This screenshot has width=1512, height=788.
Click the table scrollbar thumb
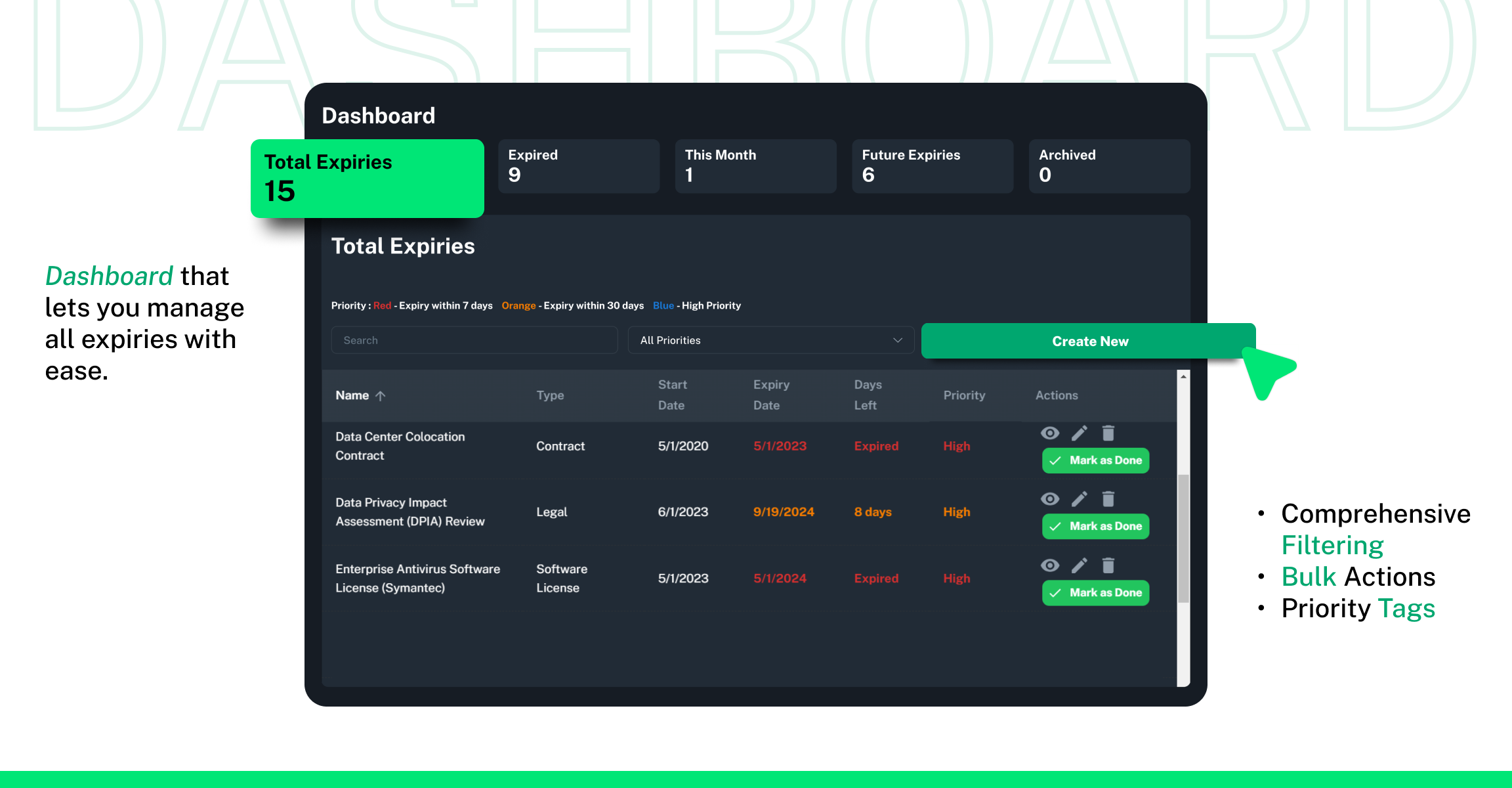[x=1183, y=538]
